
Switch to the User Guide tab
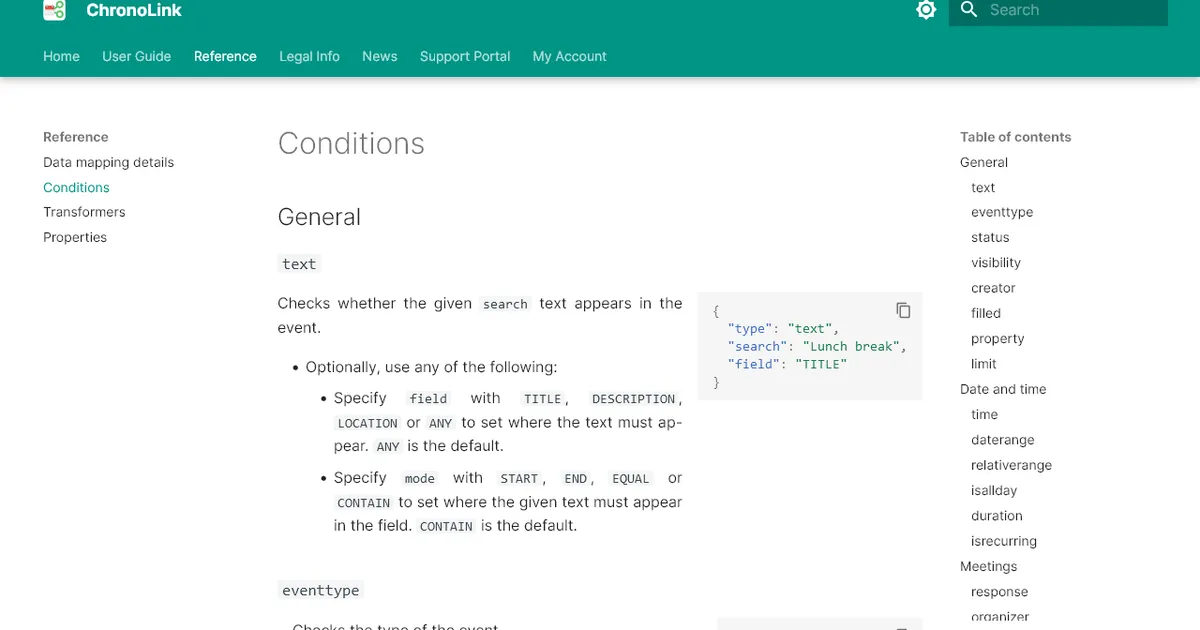136,56
